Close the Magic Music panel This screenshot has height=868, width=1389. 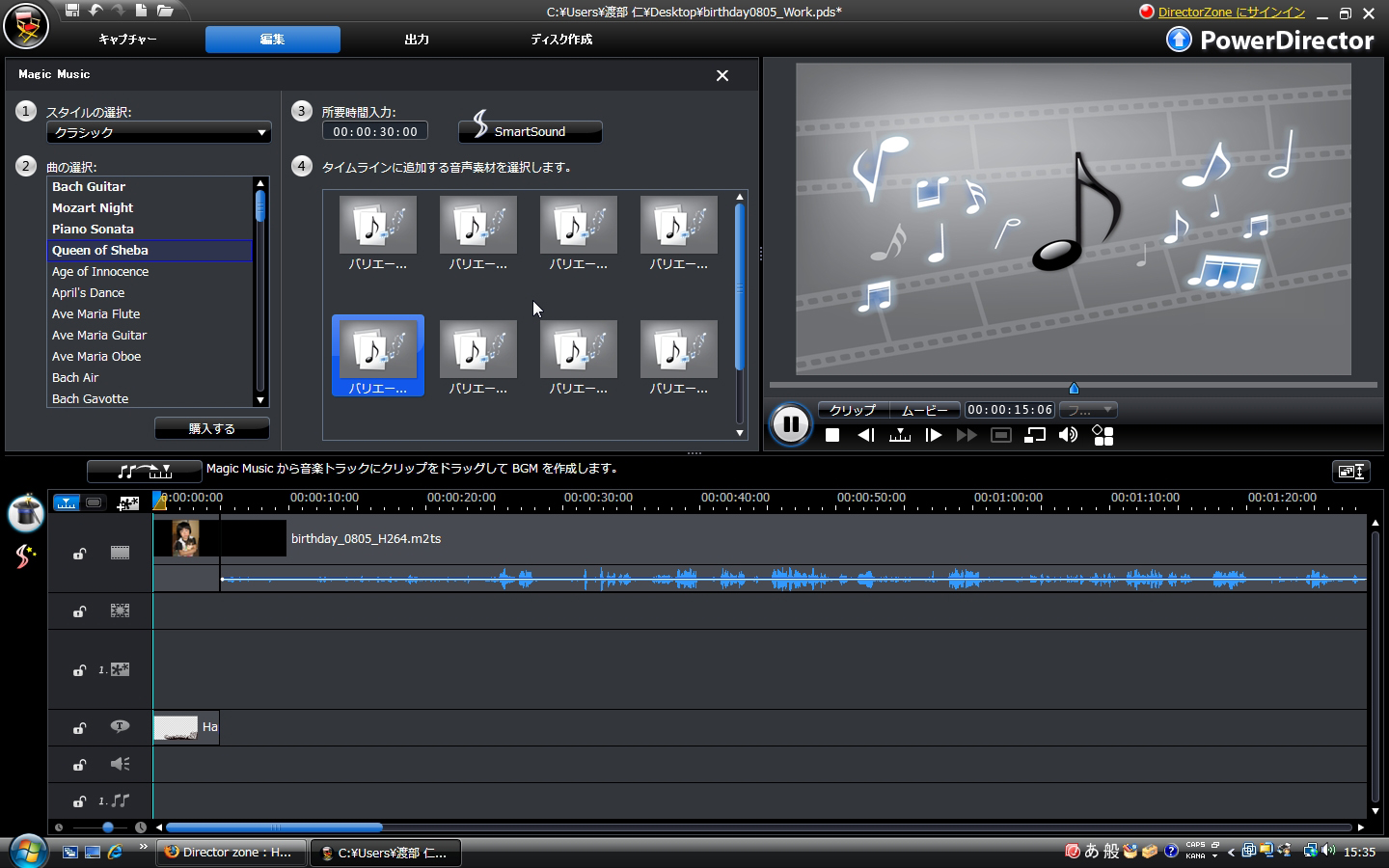722,75
